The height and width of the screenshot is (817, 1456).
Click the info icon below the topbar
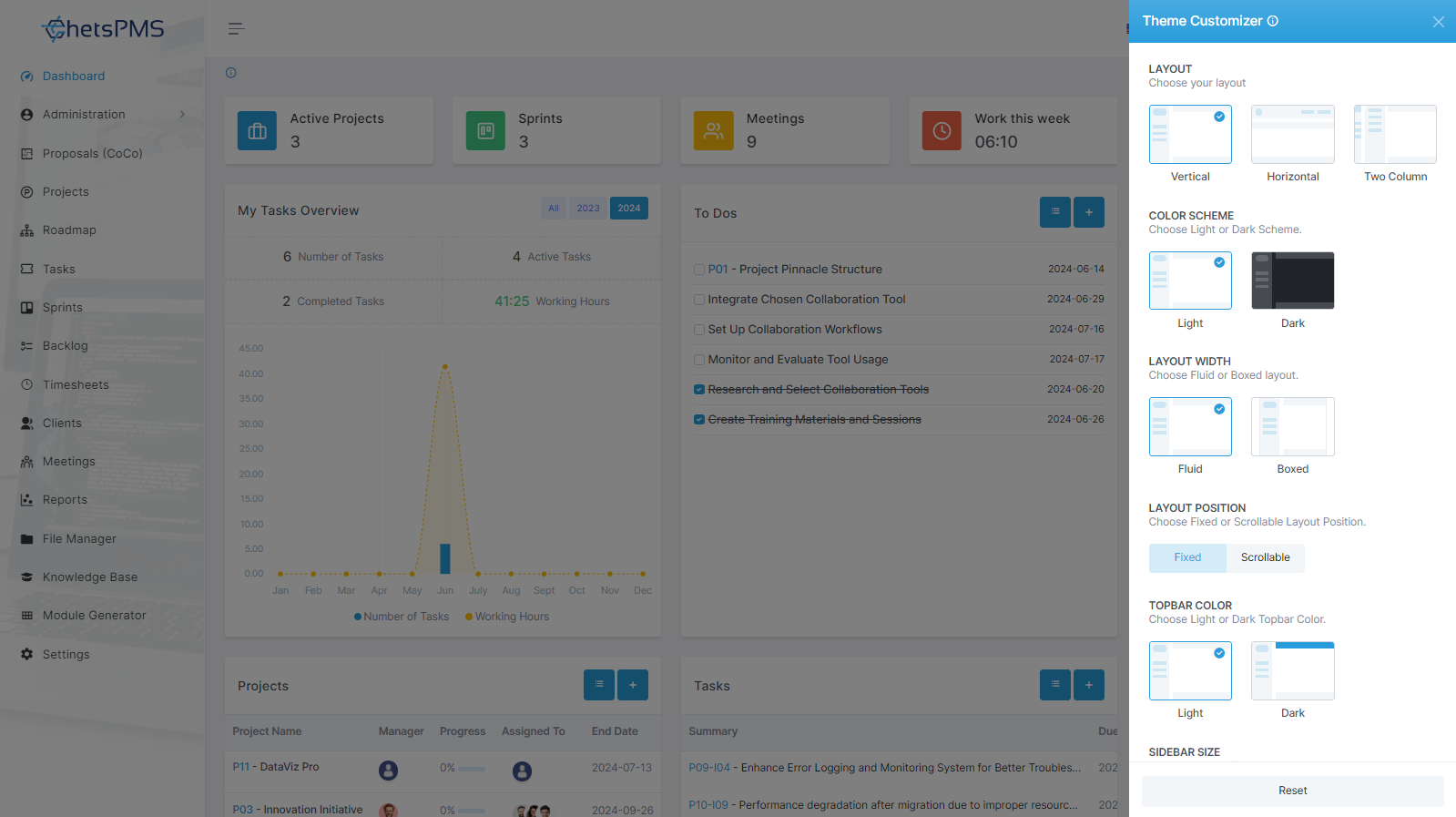pos(231,73)
